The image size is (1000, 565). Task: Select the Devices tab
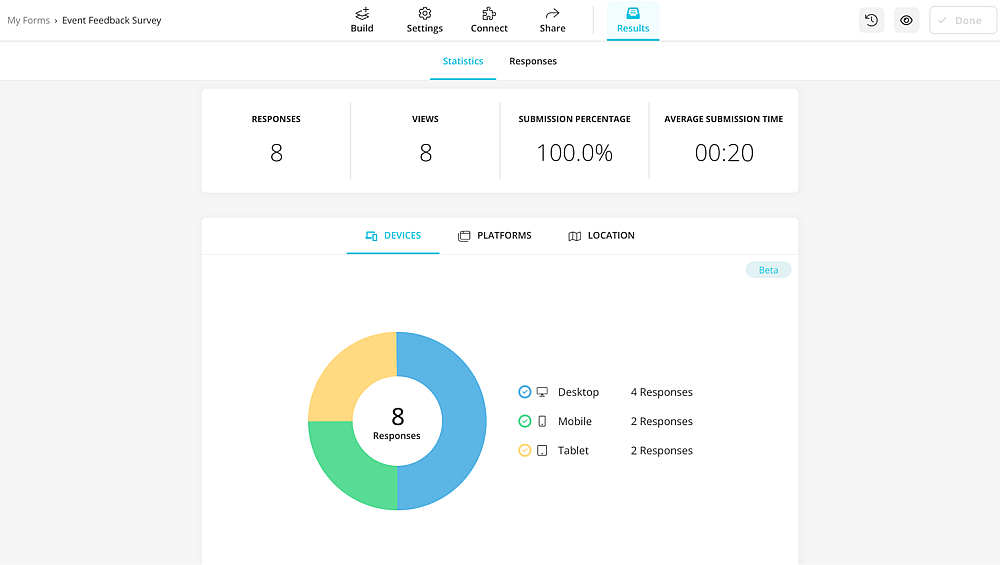pyautogui.click(x=393, y=235)
